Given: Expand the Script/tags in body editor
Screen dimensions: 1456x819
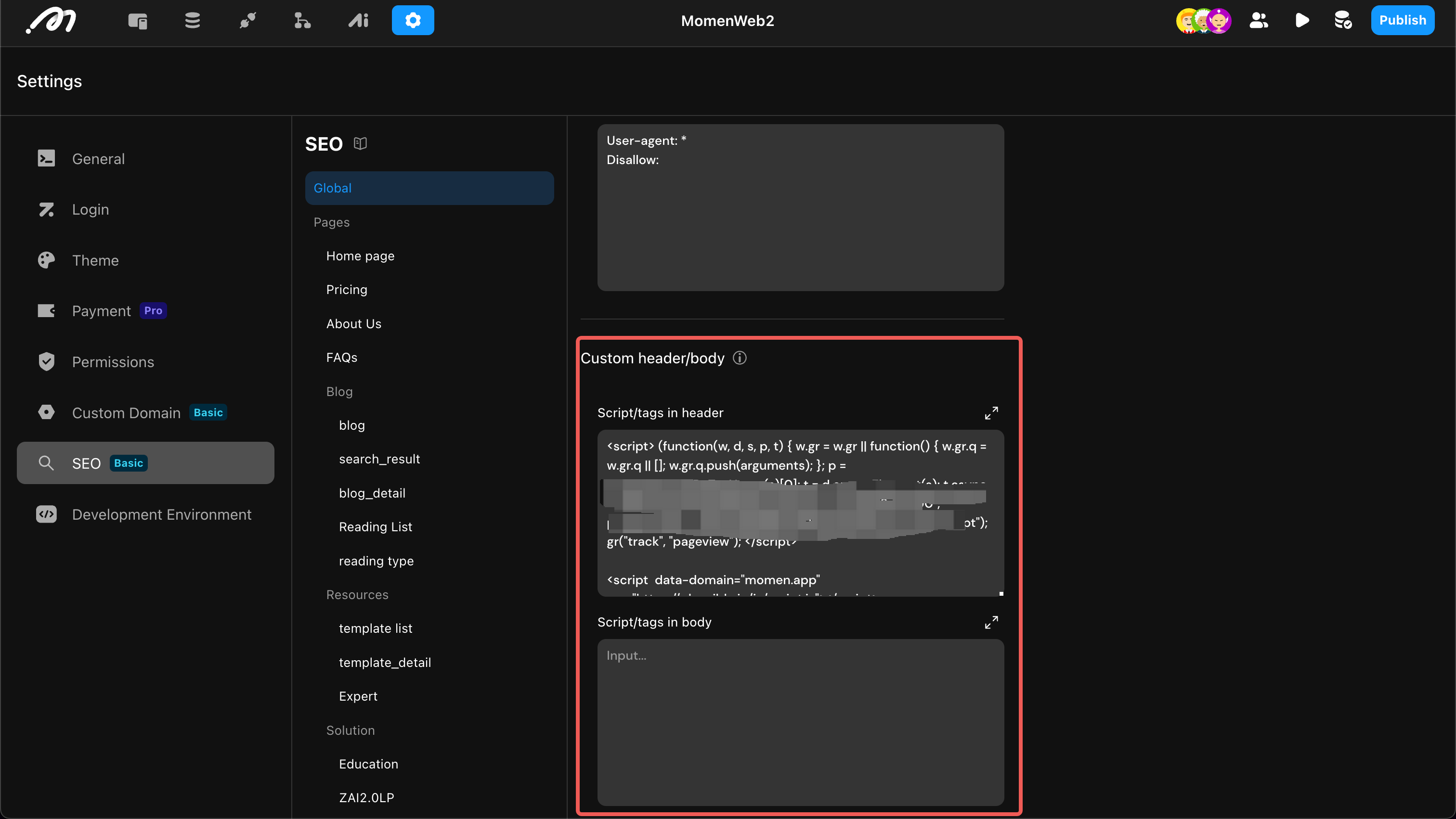Looking at the screenshot, I should tap(991, 623).
